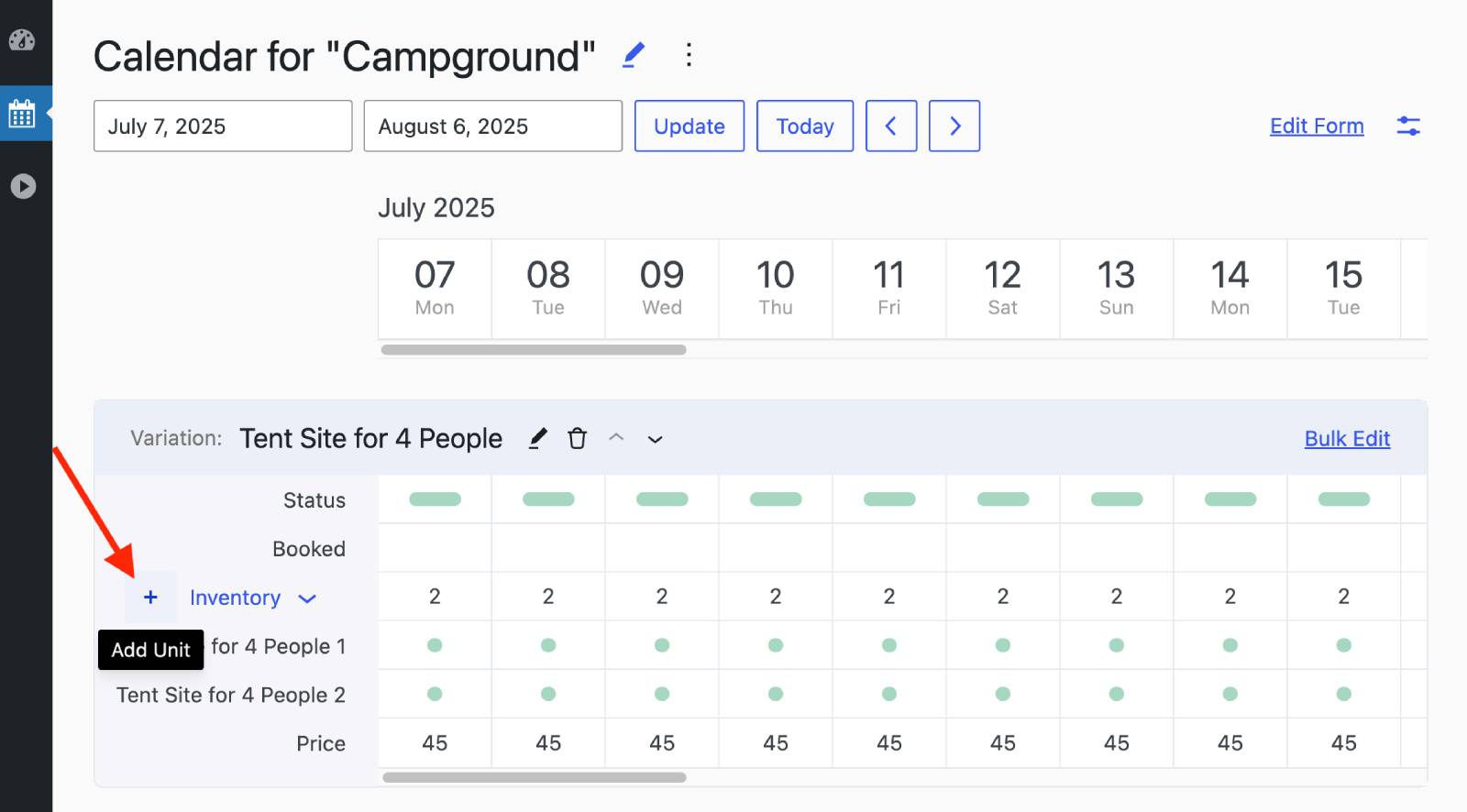The height and width of the screenshot is (812, 1467).
Task: Toggle status pill for Tue 15
Action: (1344, 499)
